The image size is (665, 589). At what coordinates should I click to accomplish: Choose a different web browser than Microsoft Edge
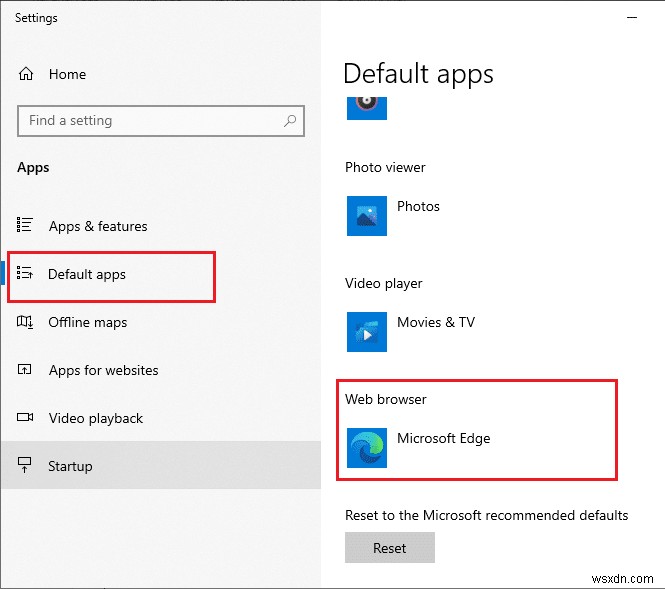pos(444,438)
